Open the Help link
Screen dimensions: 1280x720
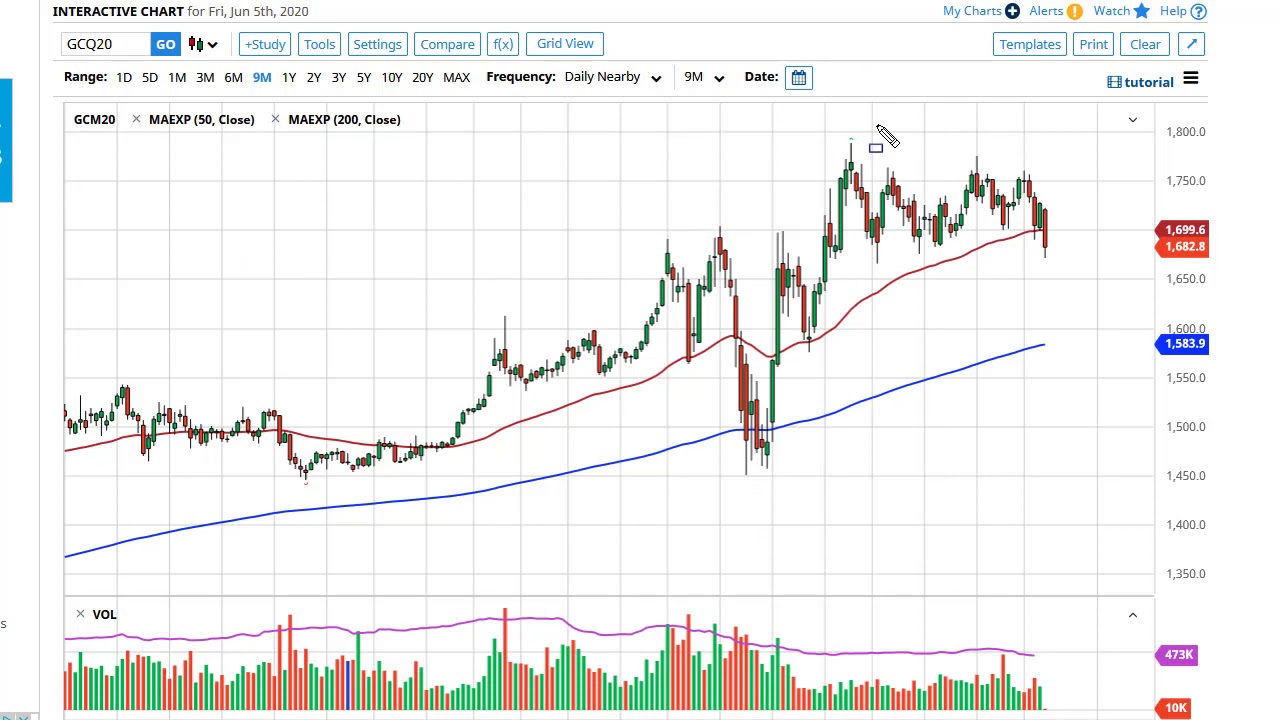(1173, 11)
